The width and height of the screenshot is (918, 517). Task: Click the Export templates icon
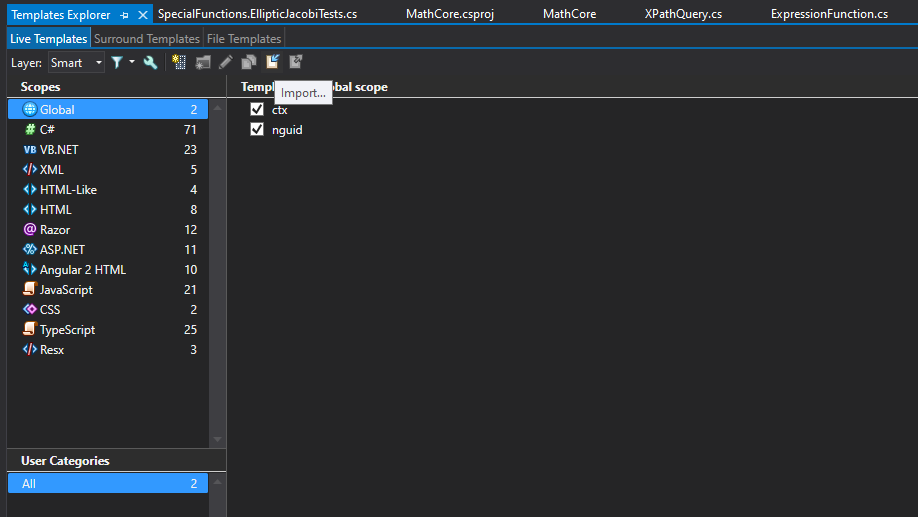pos(296,61)
